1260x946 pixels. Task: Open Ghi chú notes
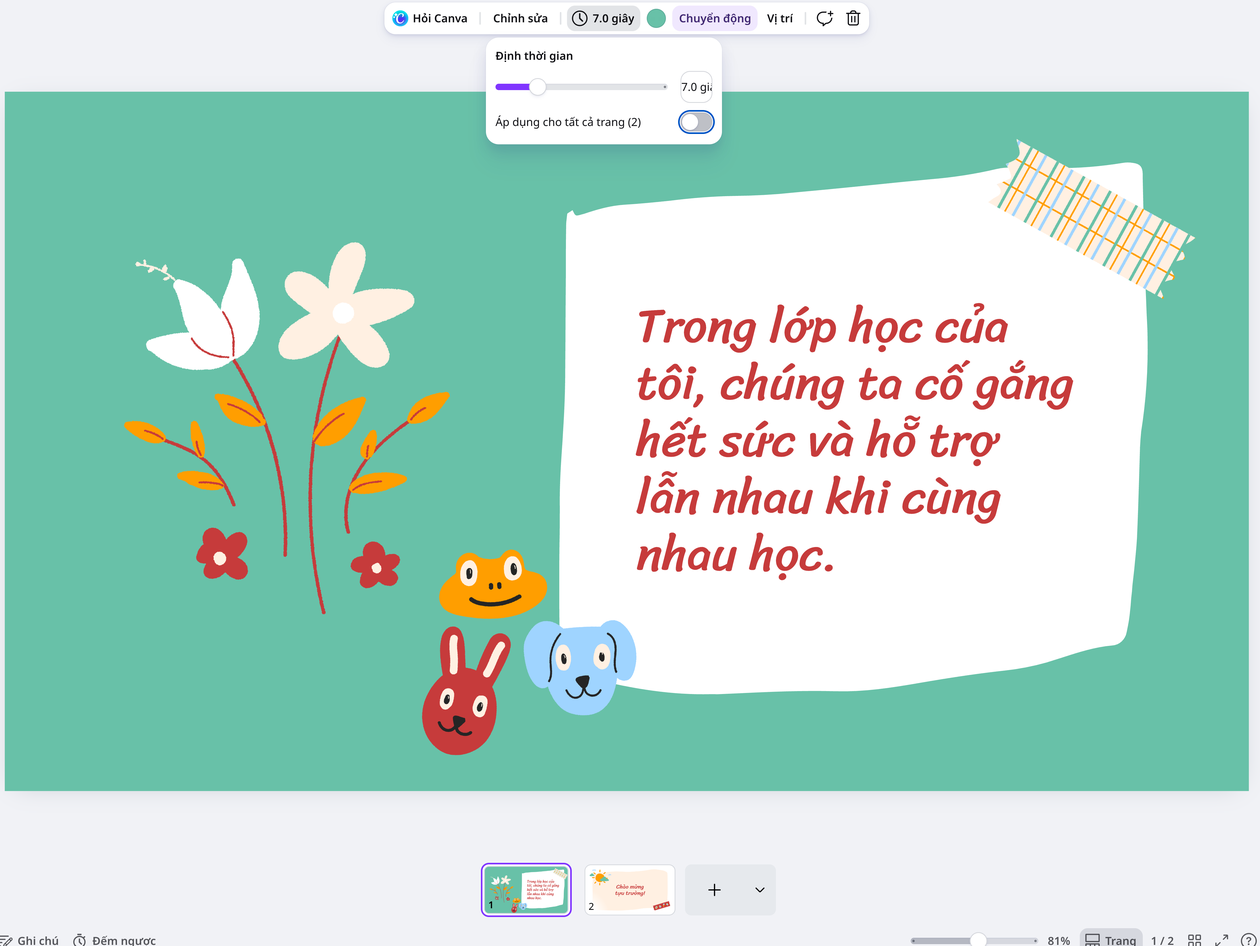(x=29, y=940)
